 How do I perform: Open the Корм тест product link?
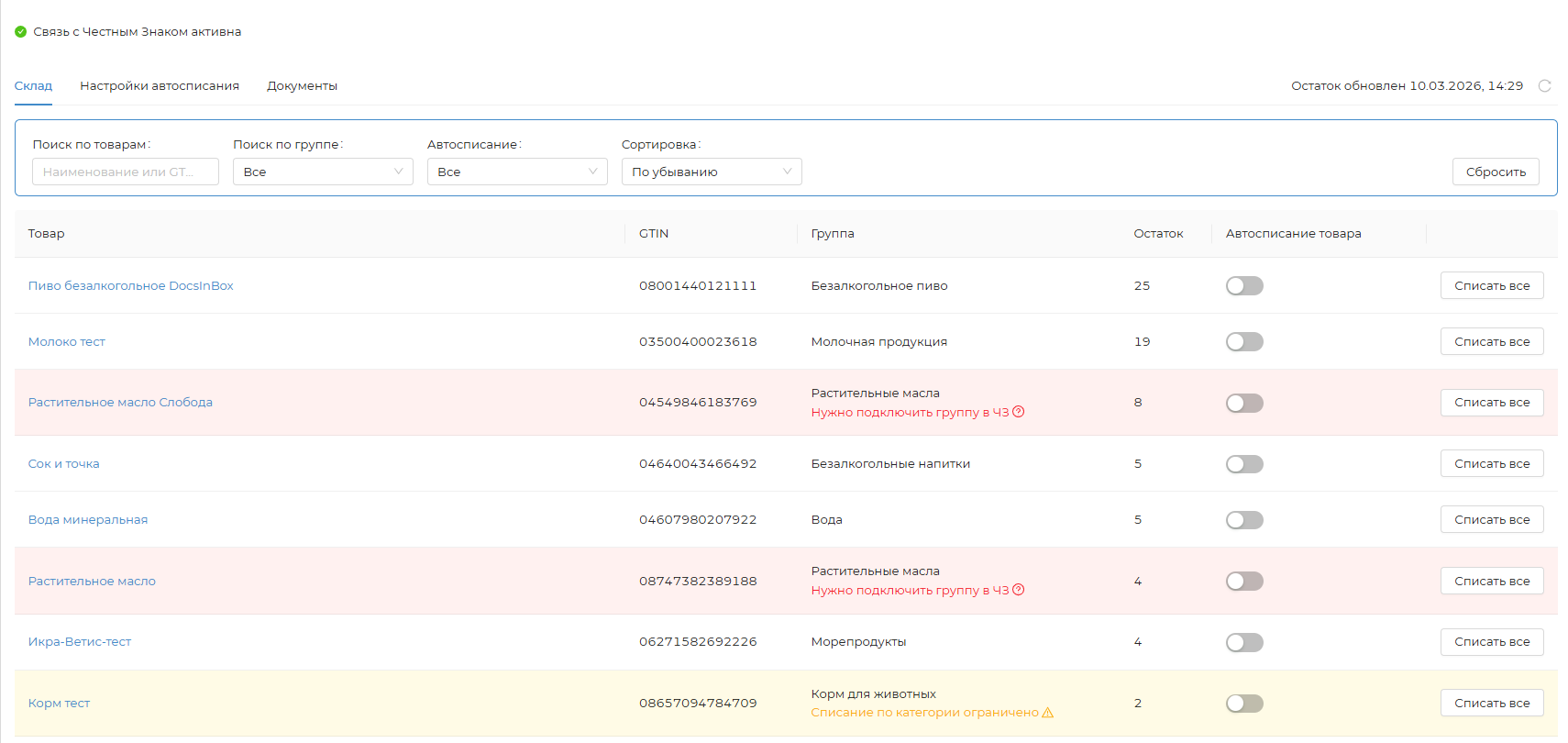coord(59,704)
